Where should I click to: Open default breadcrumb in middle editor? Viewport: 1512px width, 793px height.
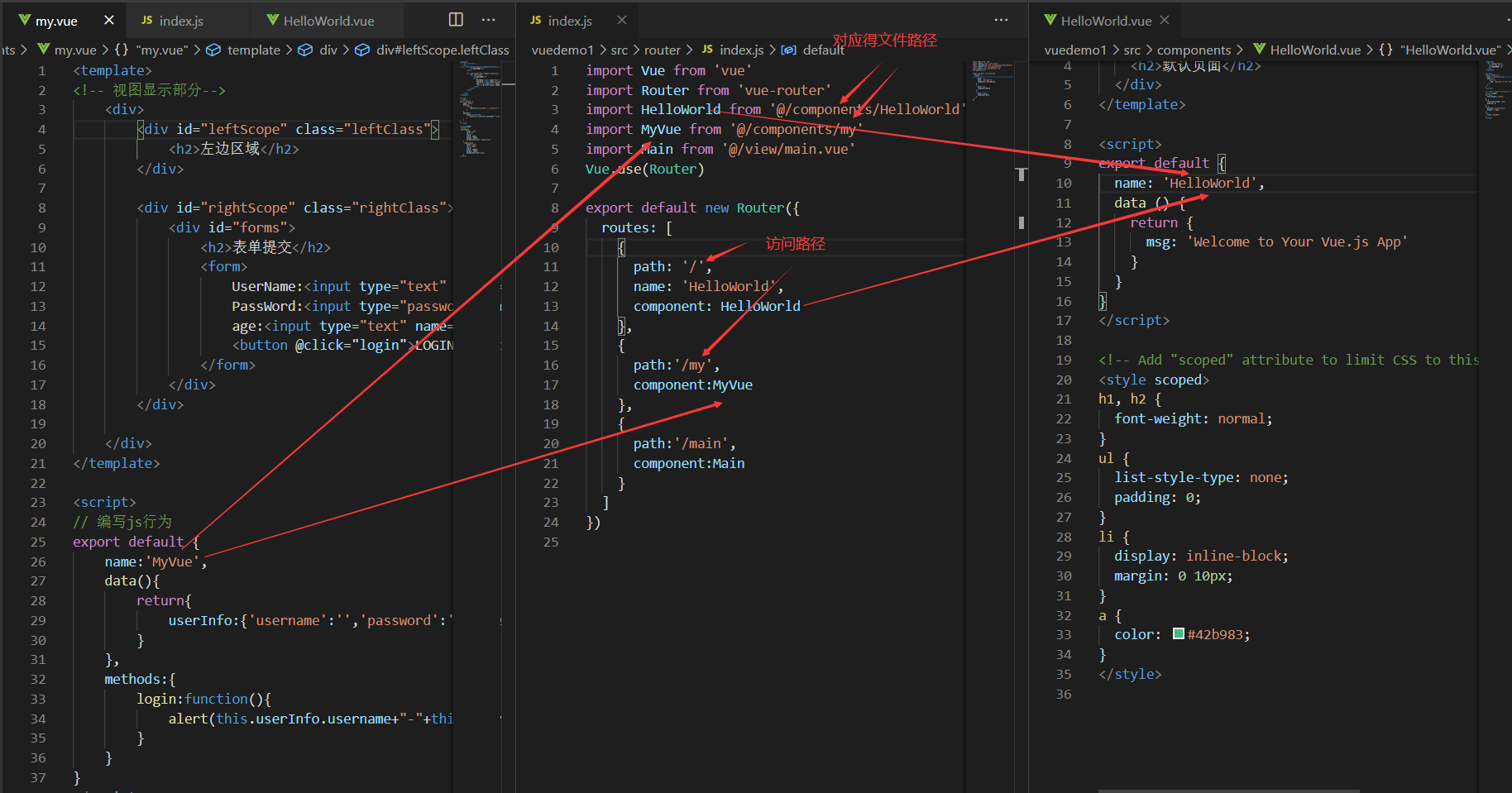click(824, 50)
